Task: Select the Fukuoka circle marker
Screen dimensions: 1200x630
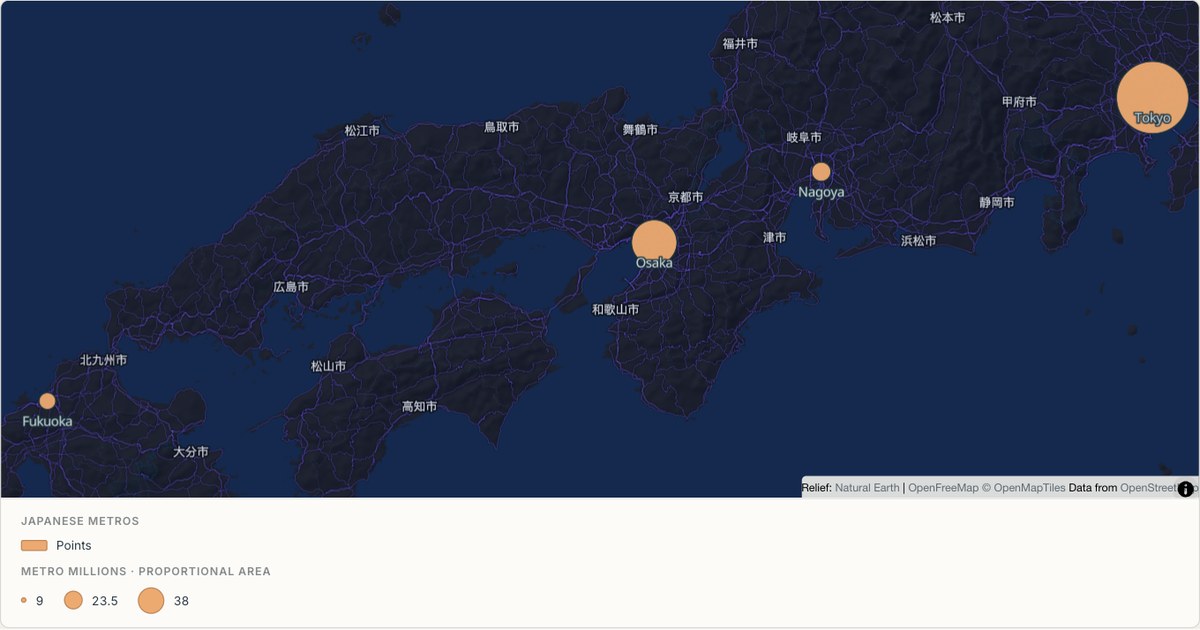Action: point(47,401)
